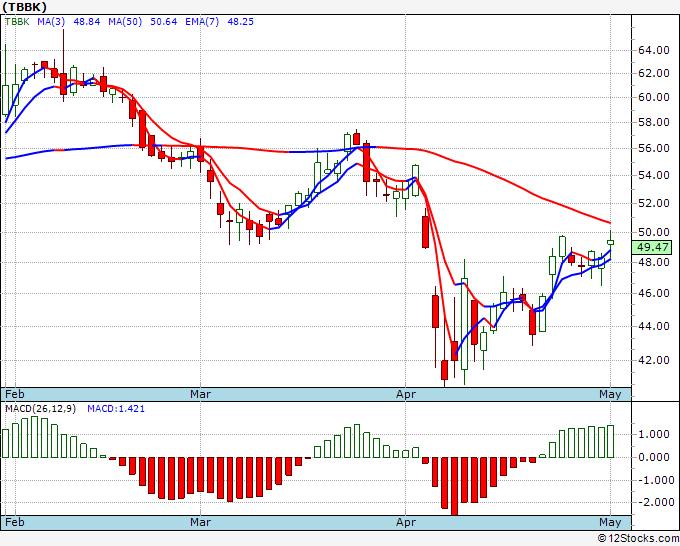
Task: Click the 1.000 MACD axis label
Action: tap(654, 435)
